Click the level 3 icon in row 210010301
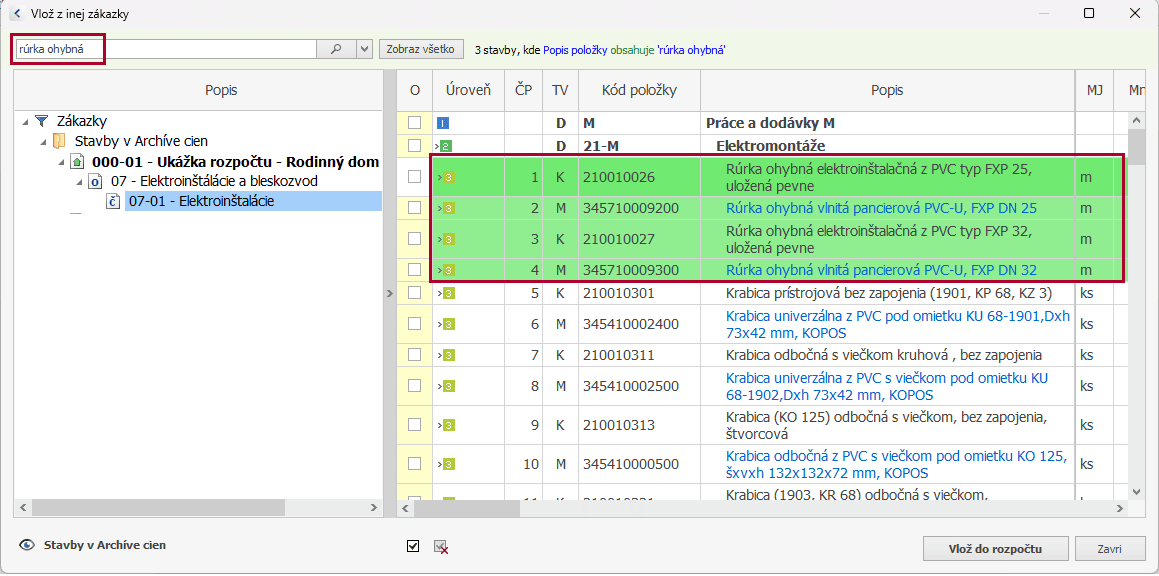1159x576 pixels. [x=448, y=293]
